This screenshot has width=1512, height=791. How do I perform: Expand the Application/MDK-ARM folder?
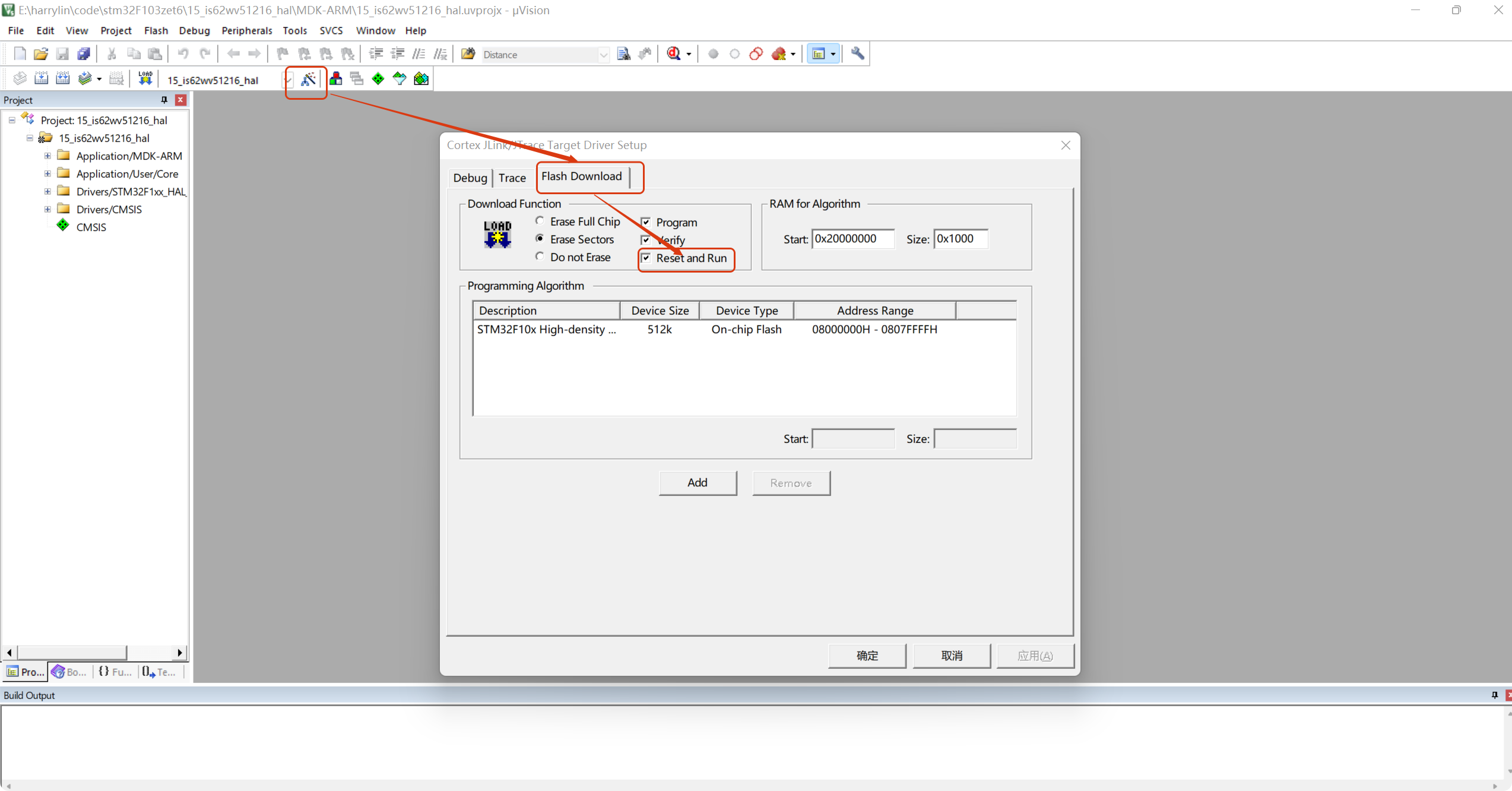[x=47, y=156]
